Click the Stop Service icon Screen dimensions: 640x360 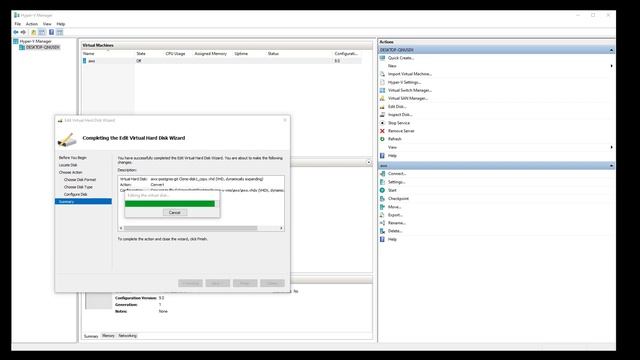point(382,123)
